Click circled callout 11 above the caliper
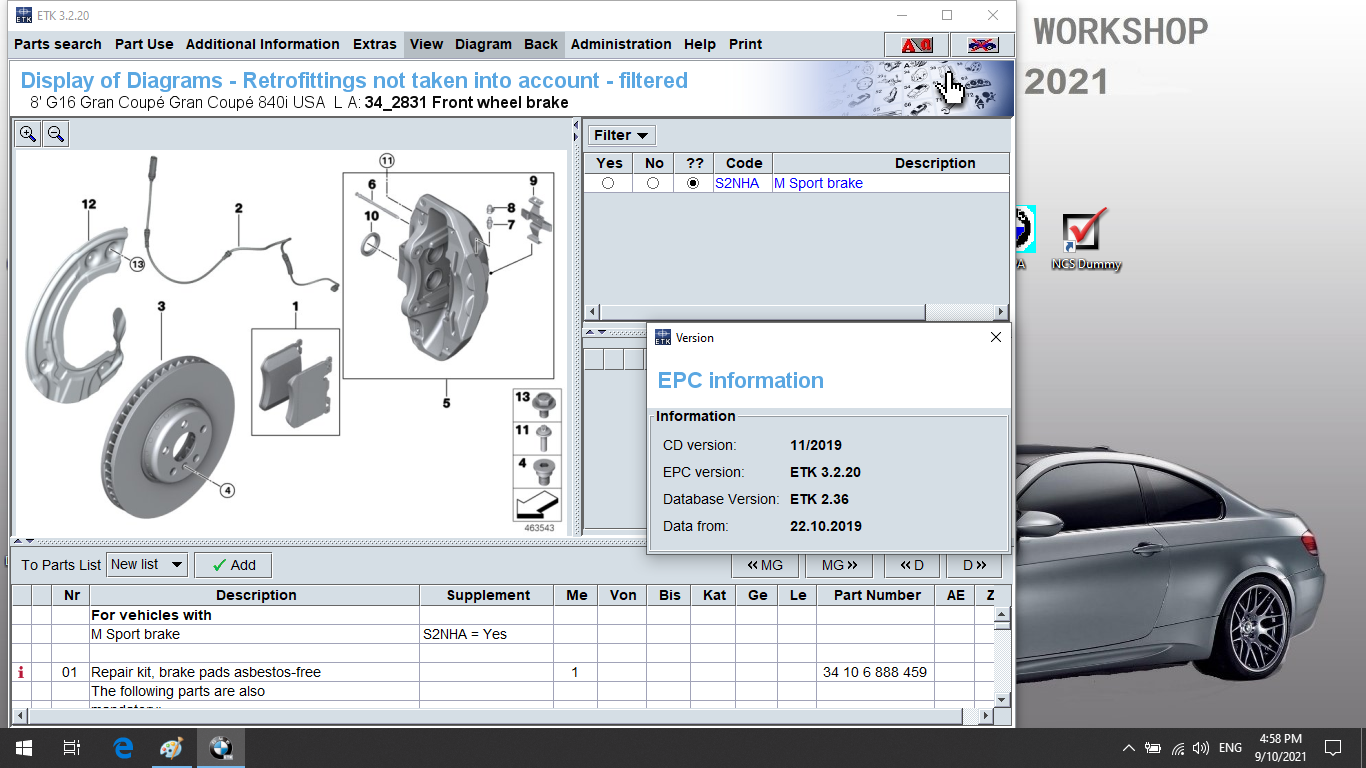This screenshot has height=768, width=1366. tap(387, 160)
